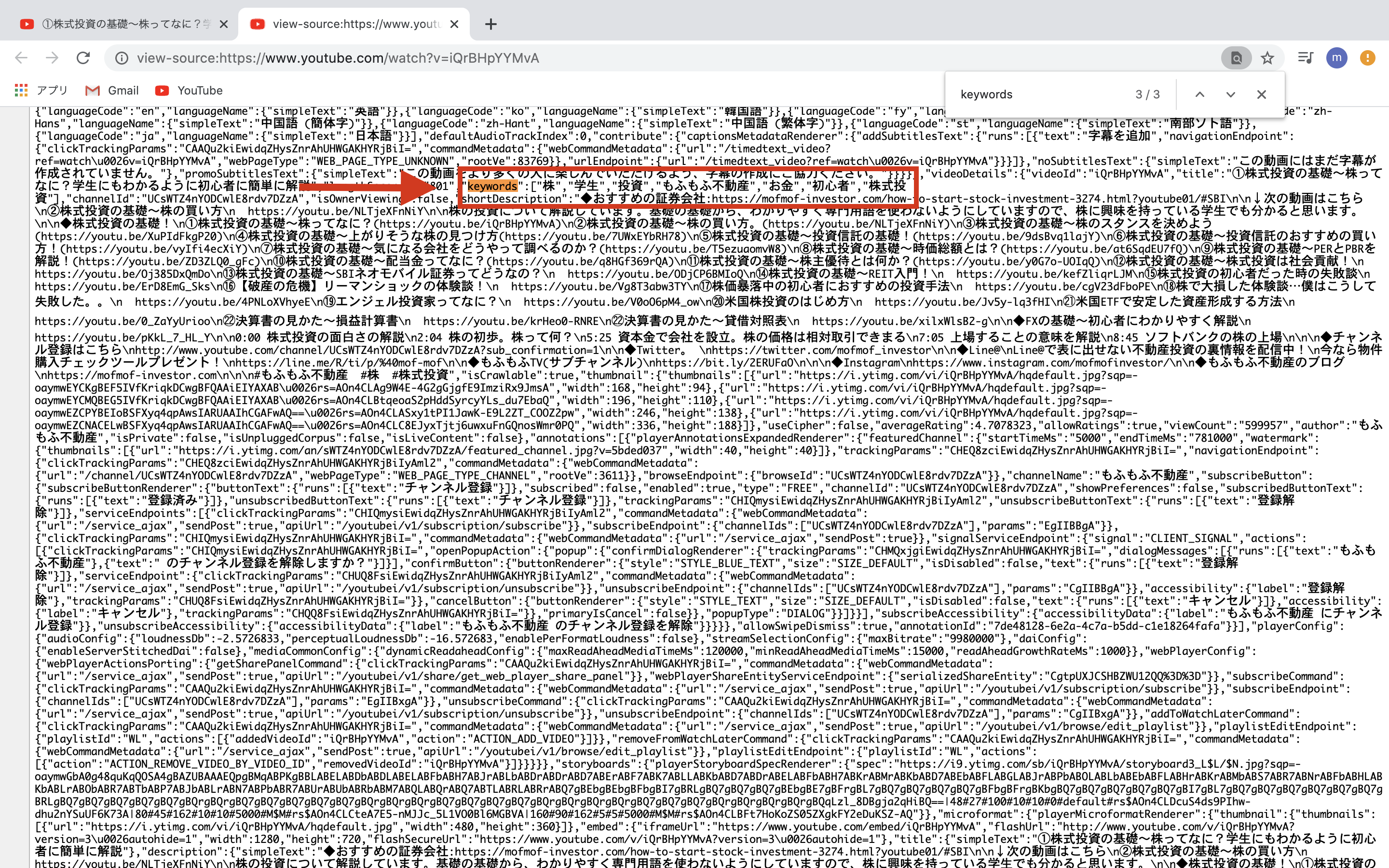Click the orange update alert icon
1389x868 pixels.
(x=1368, y=58)
